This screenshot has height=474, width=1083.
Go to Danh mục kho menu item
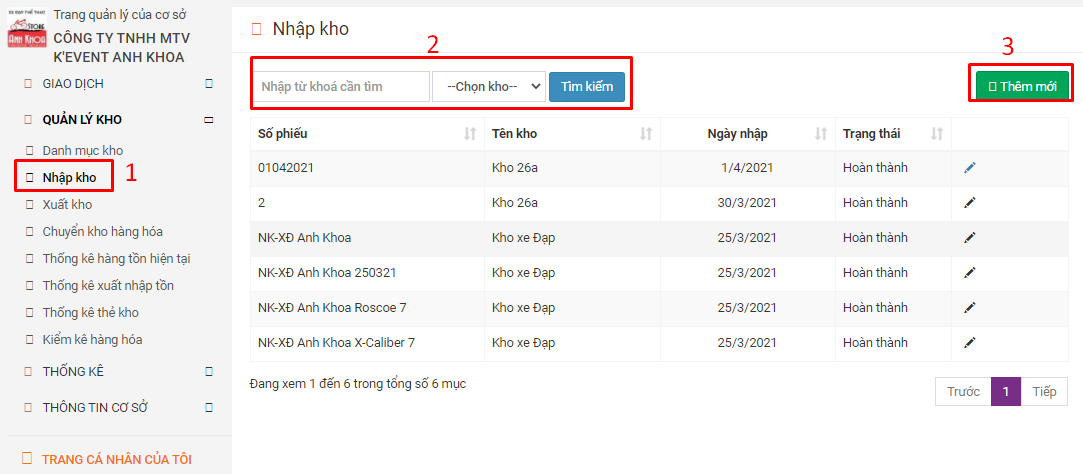83,150
